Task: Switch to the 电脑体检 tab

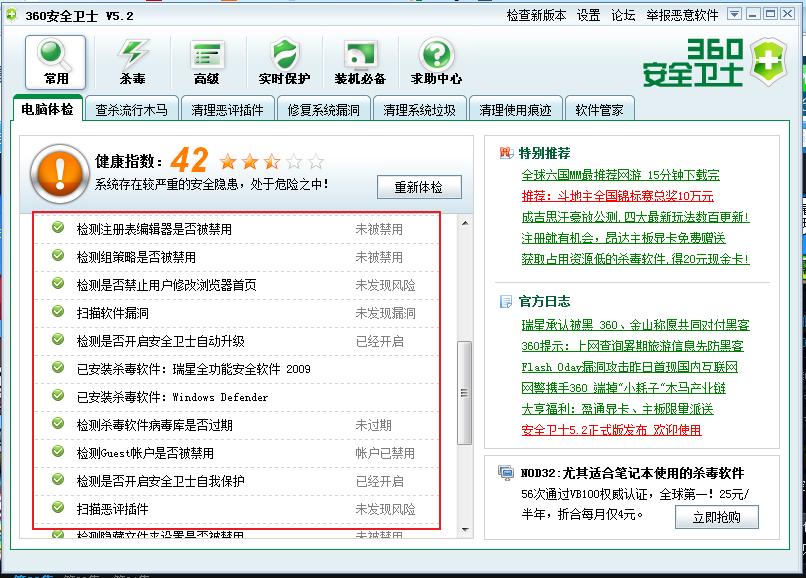Action: tap(47, 109)
